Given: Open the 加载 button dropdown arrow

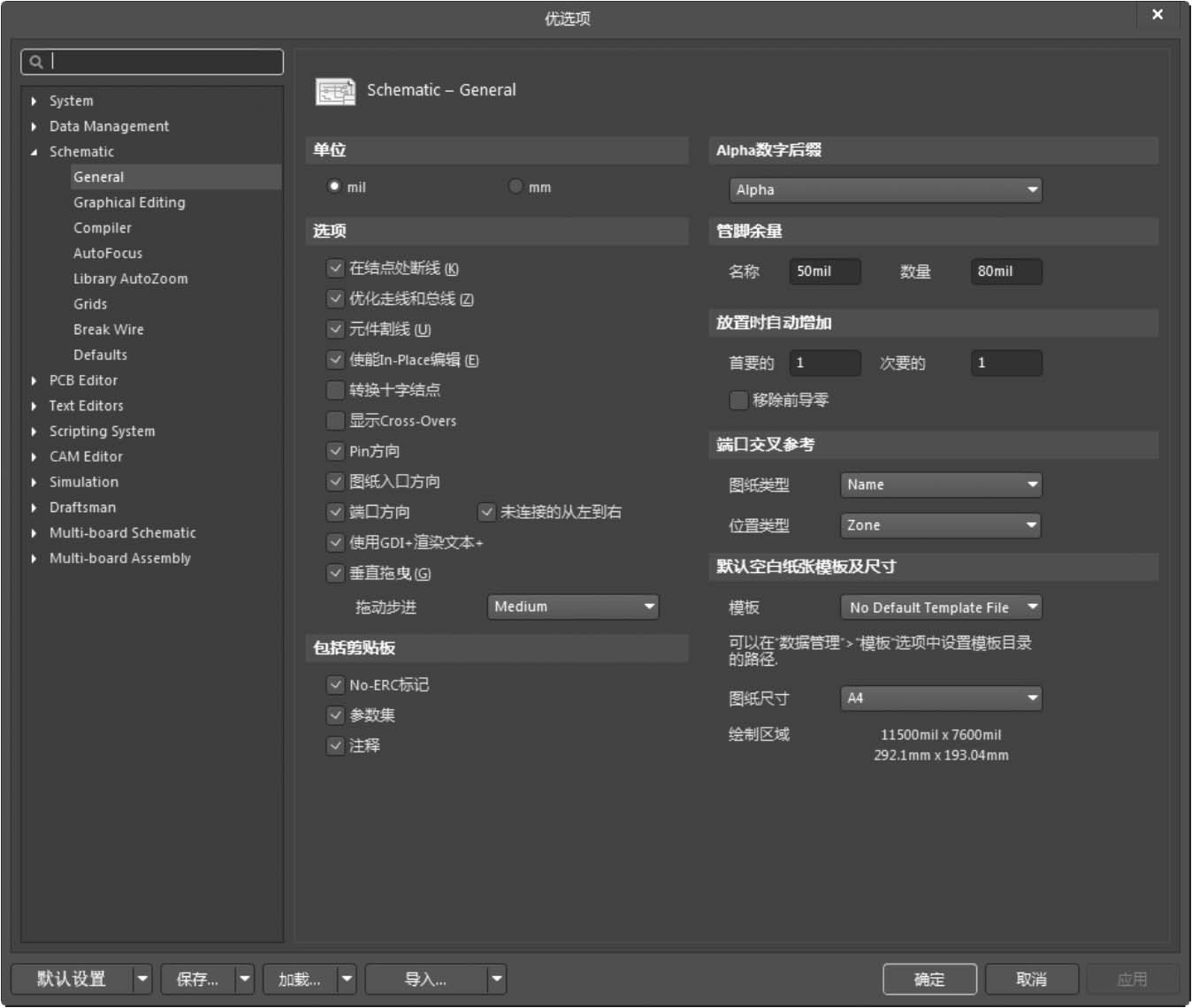Looking at the screenshot, I should 347,980.
